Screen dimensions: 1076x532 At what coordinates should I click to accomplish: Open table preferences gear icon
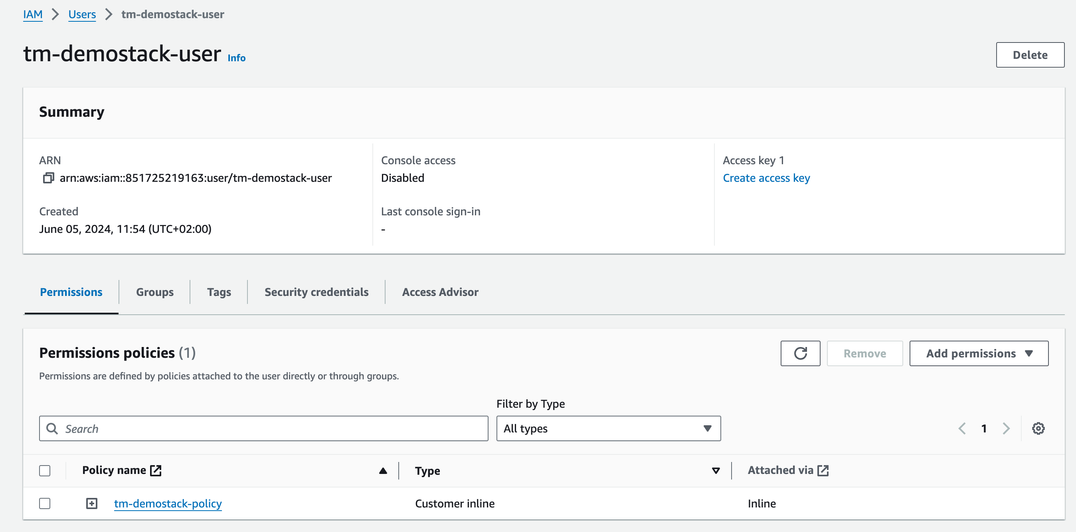tap(1038, 428)
